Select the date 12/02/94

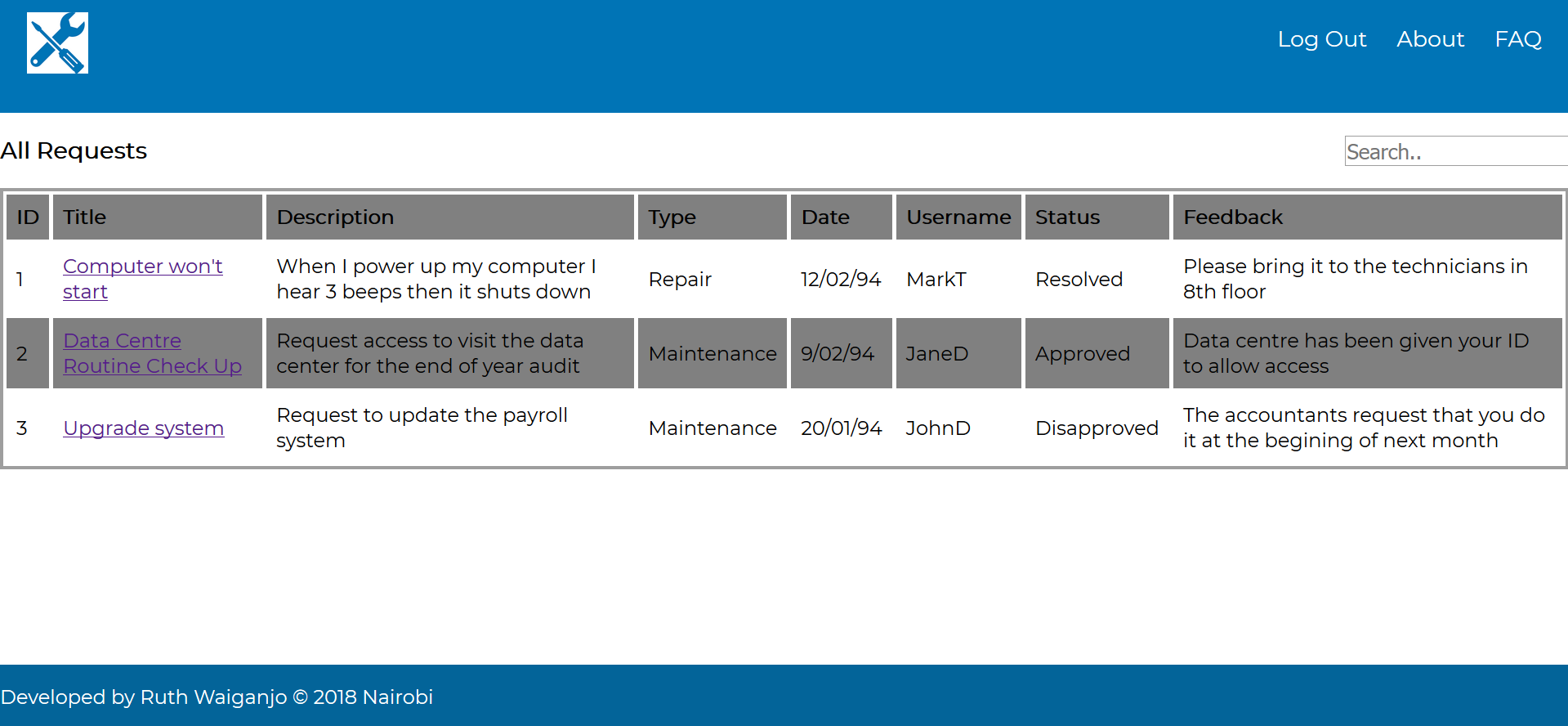click(841, 280)
